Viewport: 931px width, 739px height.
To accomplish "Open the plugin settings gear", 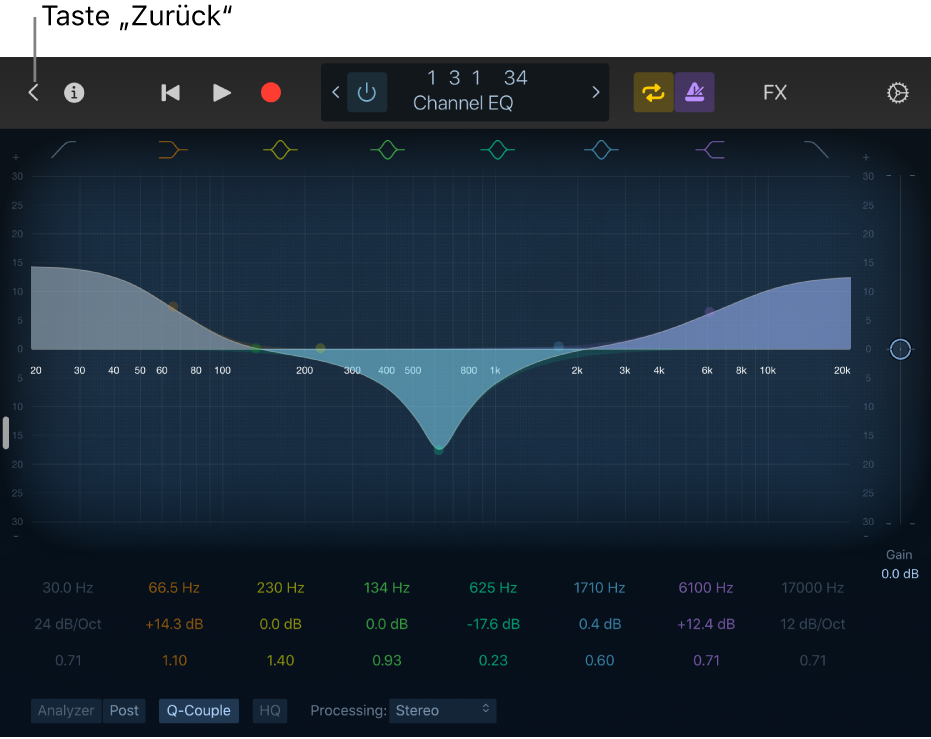I will [897, 92].
